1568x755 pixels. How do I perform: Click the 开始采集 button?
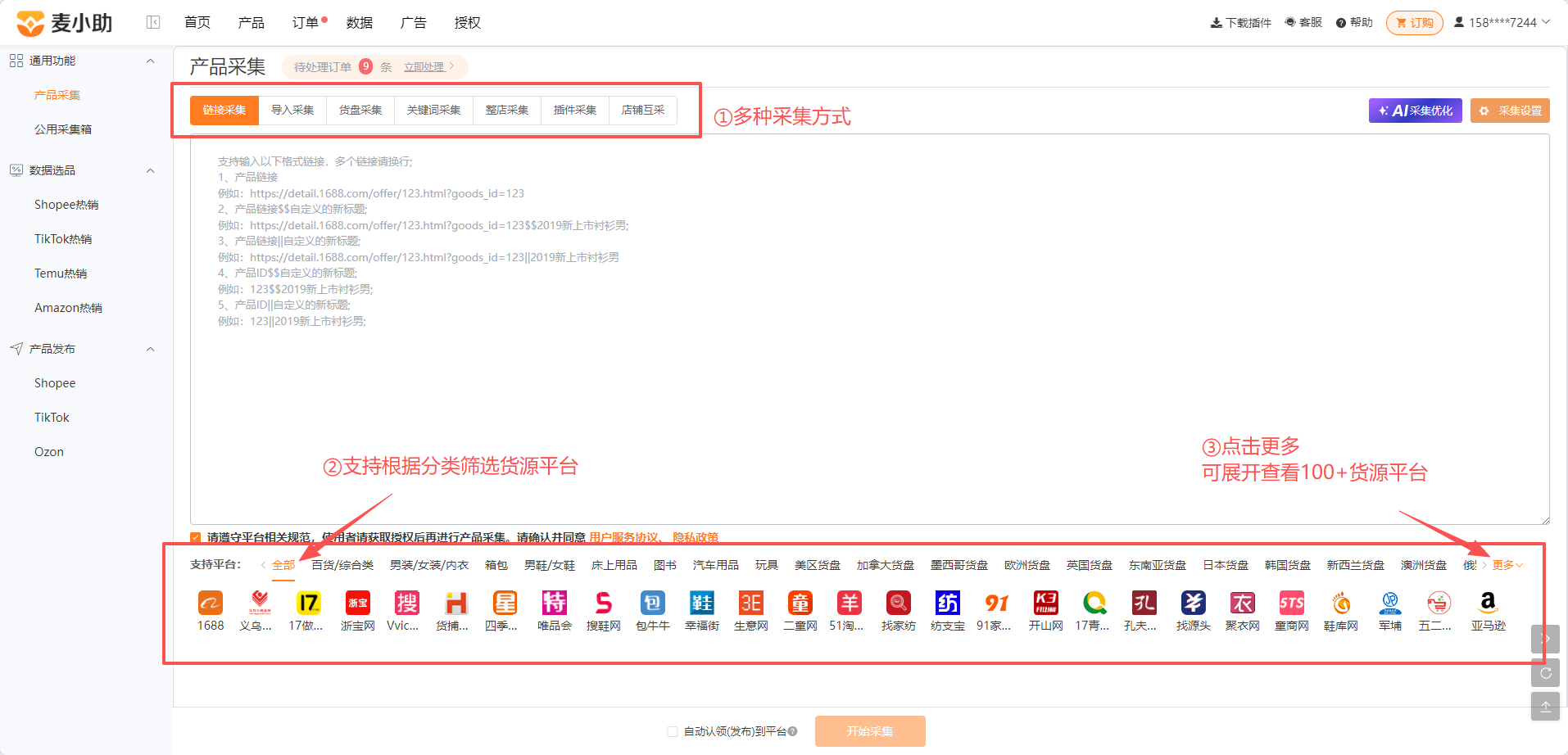(x=870, y=731)
